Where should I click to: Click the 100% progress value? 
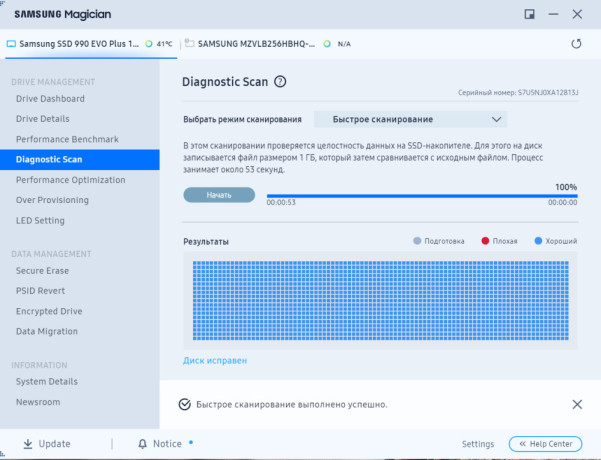(566, 187)
